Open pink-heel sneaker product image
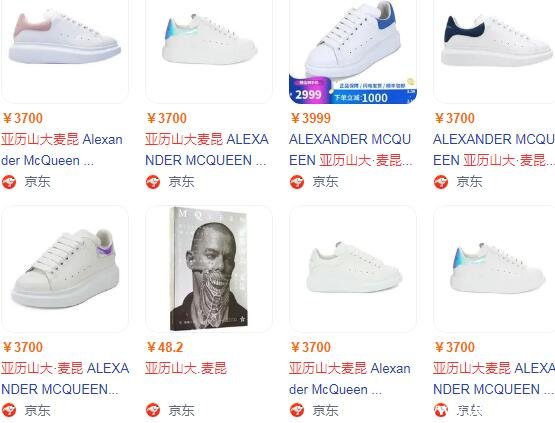 click(x=65, y=50)
